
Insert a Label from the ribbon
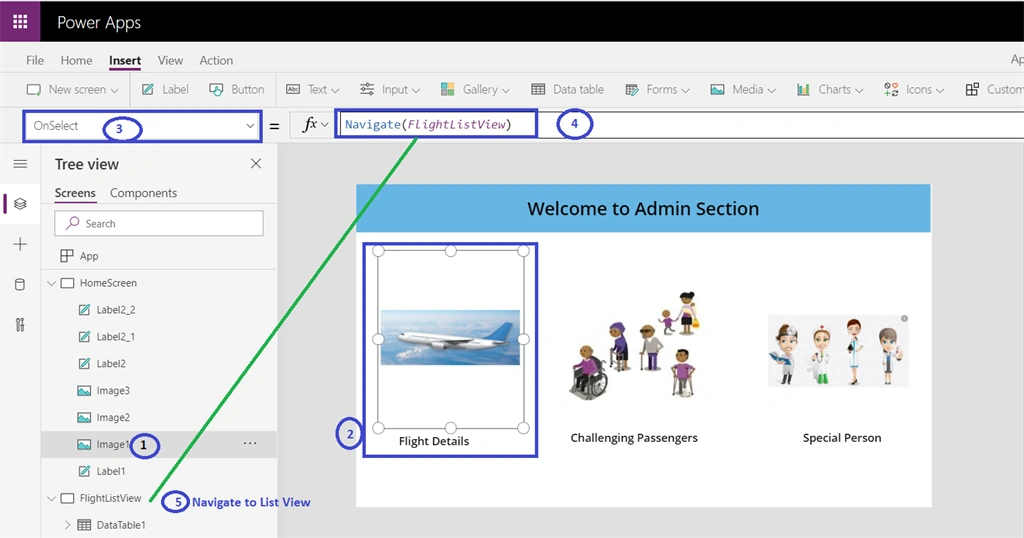165,89
